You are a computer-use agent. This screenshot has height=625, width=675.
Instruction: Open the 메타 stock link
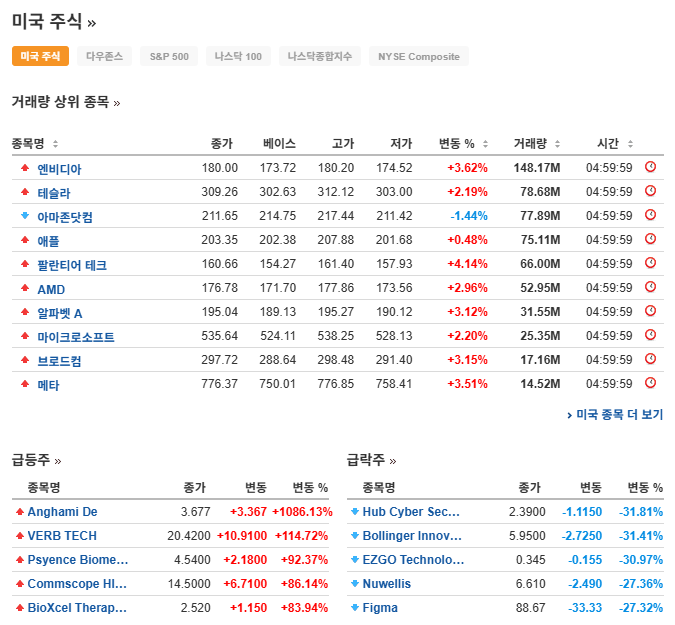click(x=48, y=385)
